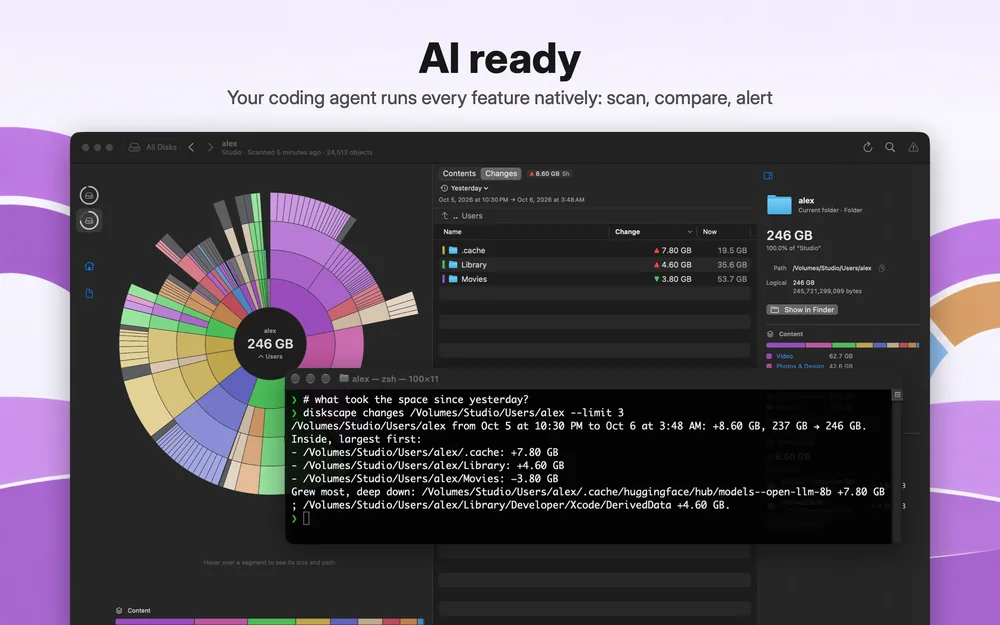The width and height of the screenshot is (1000, 625).
Task: Click the Content stack icon below the chart
Action: (x=119, y=610)
